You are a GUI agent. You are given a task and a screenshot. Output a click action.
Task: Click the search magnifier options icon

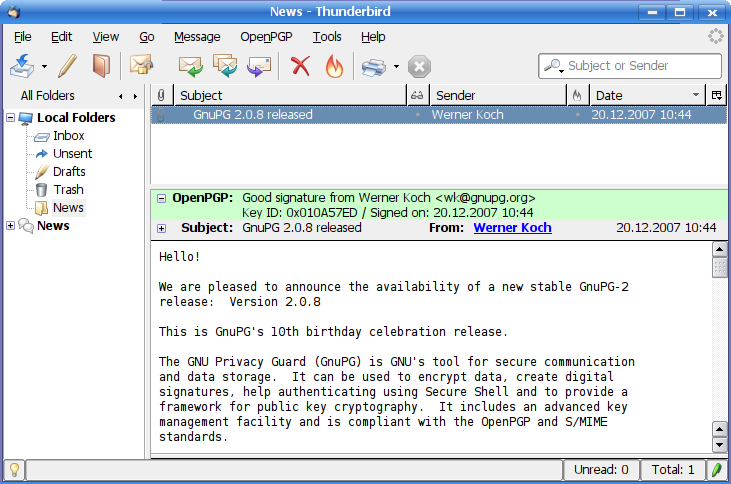point(554,66)
